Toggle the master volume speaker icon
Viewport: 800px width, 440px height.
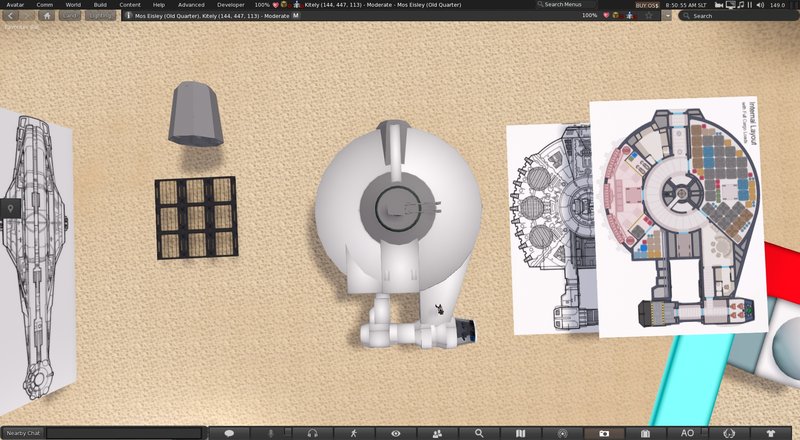pyautogui.click(x=760, y=5)
